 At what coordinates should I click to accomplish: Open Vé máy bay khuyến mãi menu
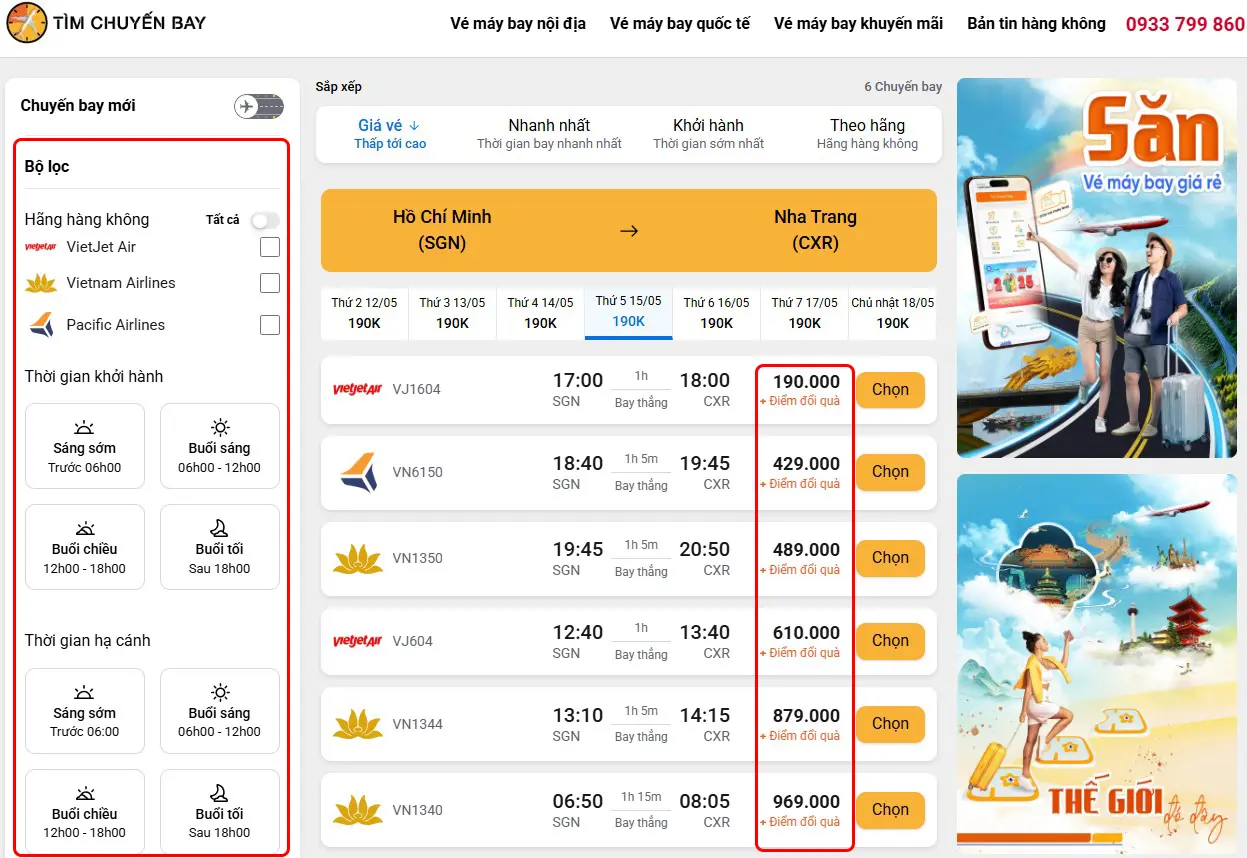click(x=858, y=23)
